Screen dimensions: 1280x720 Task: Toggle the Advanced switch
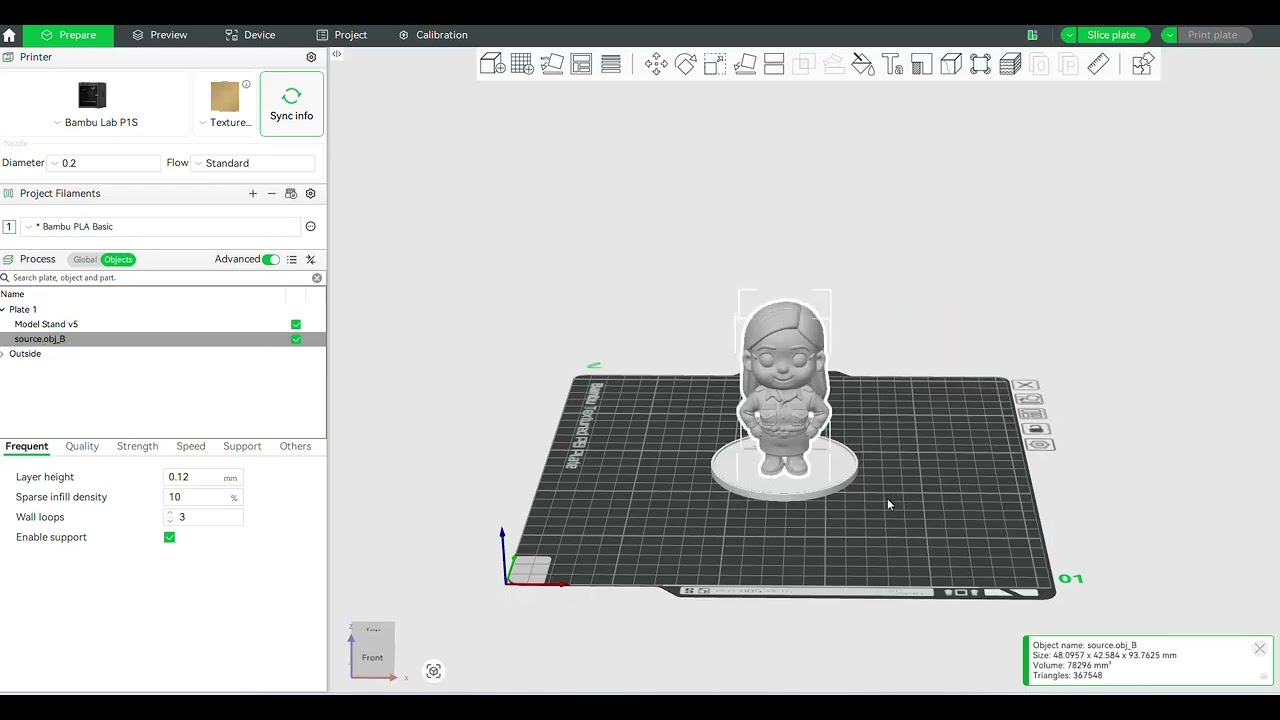tap(271, 259)
